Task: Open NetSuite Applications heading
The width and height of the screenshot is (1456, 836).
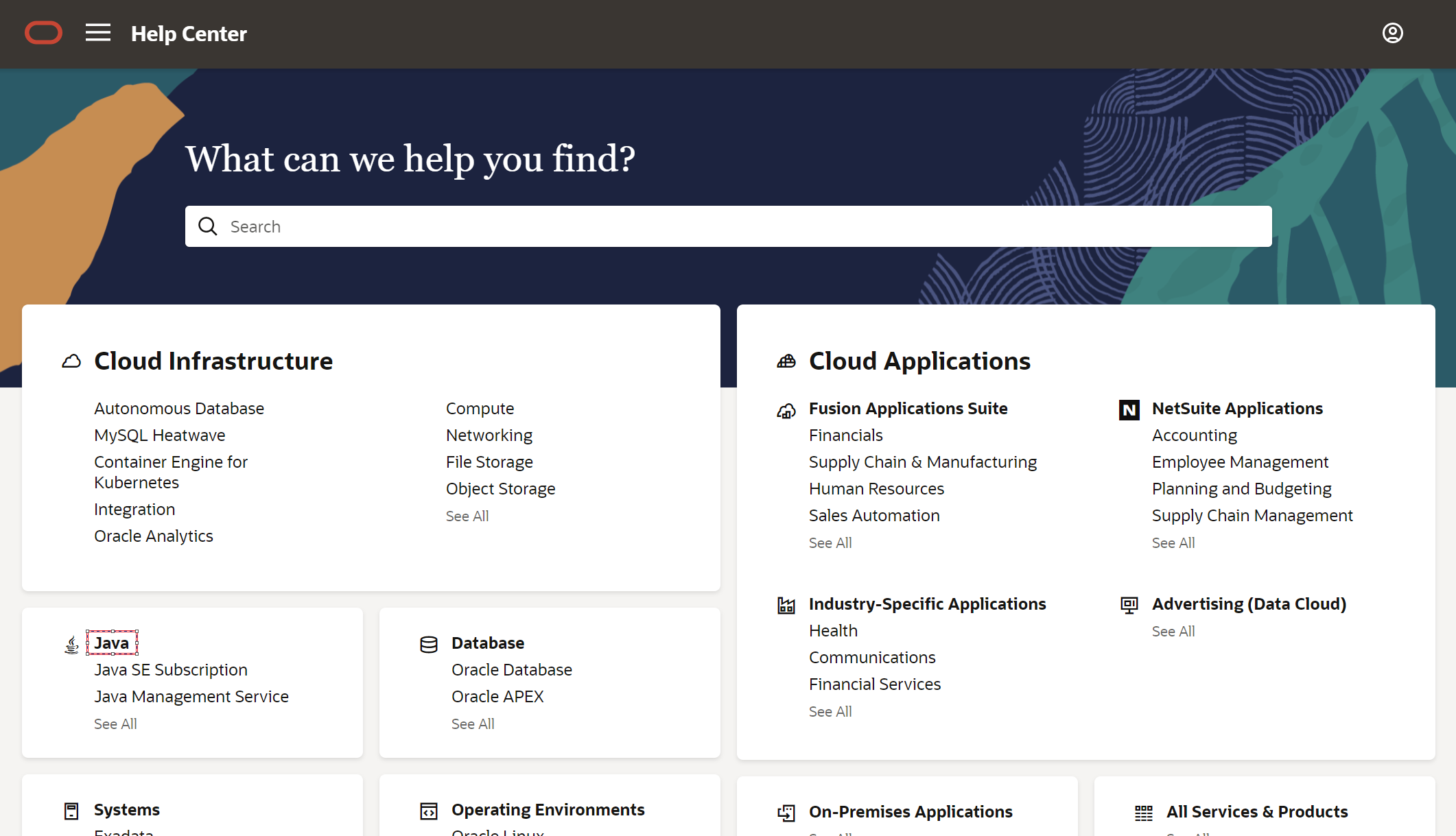Action: 1237,409
